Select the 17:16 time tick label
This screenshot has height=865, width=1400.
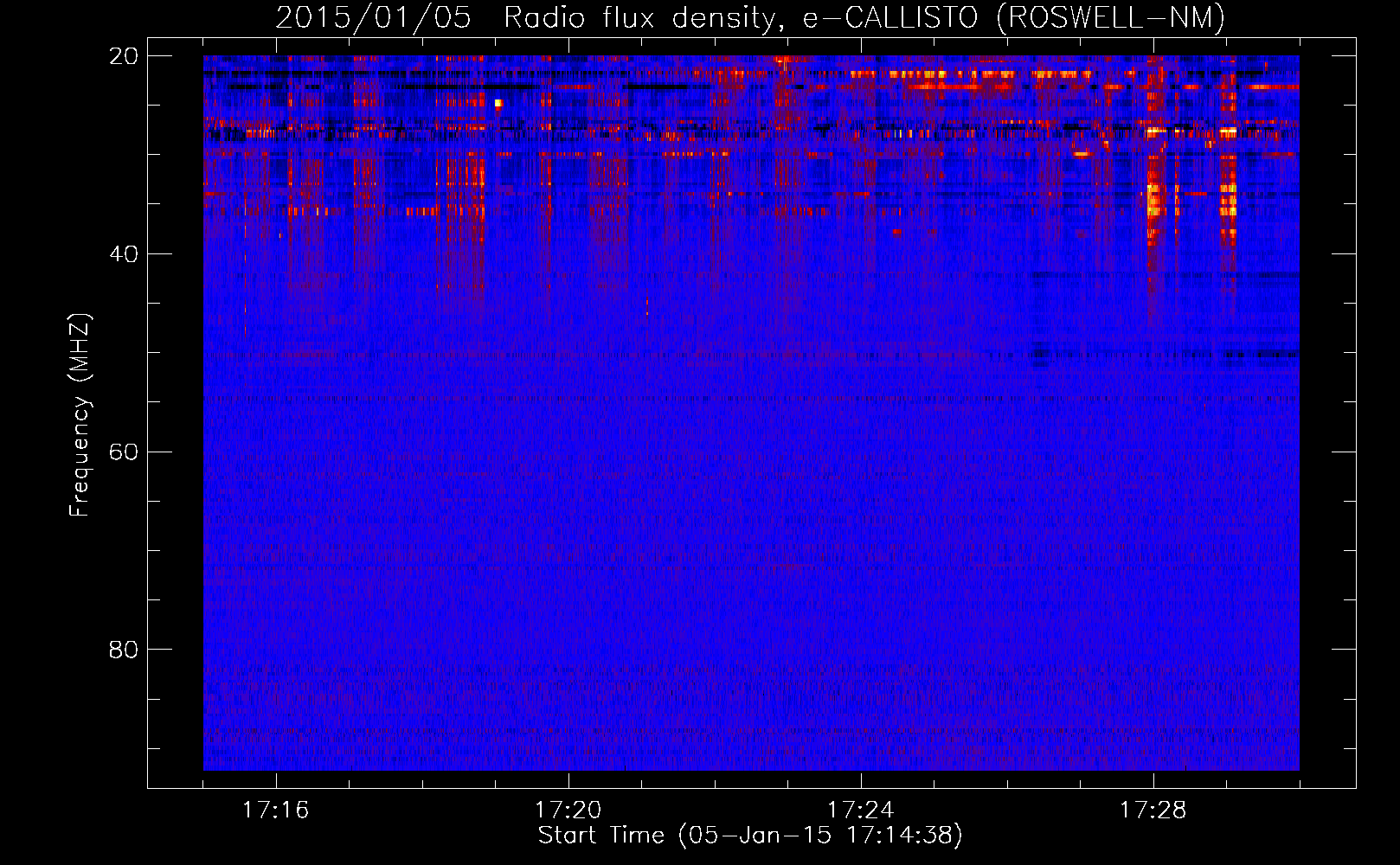pyautogui.click(x=275, y=811)
